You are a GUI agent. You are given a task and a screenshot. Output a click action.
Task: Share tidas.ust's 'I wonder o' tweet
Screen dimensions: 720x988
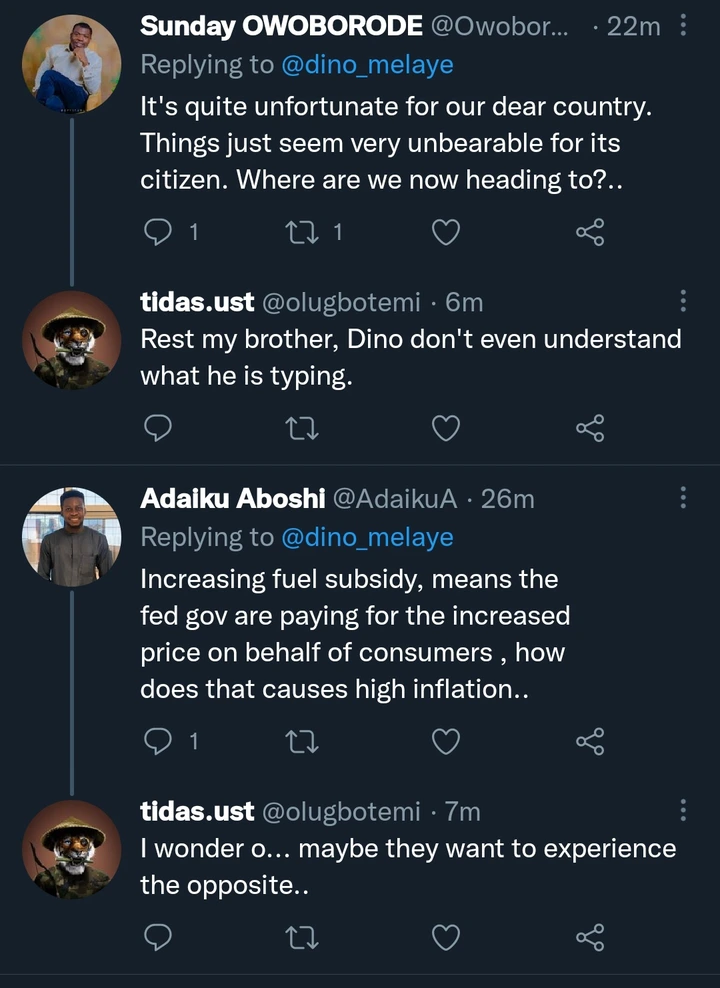tap(590, 937)
